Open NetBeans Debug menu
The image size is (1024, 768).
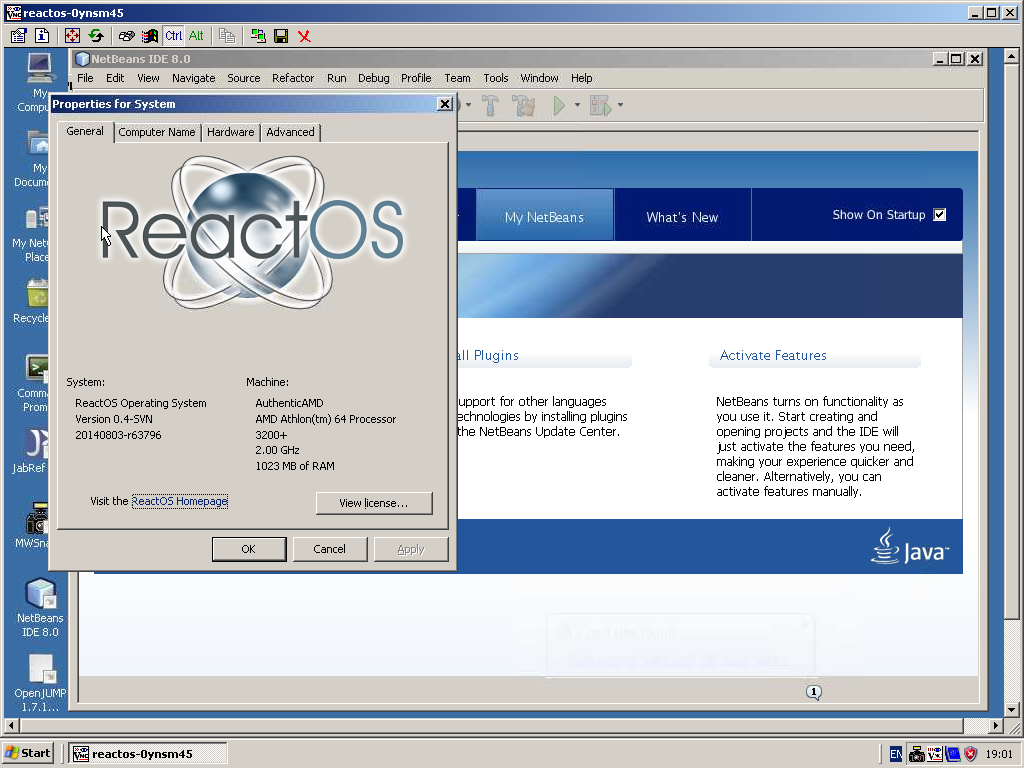tap(374, 78)
